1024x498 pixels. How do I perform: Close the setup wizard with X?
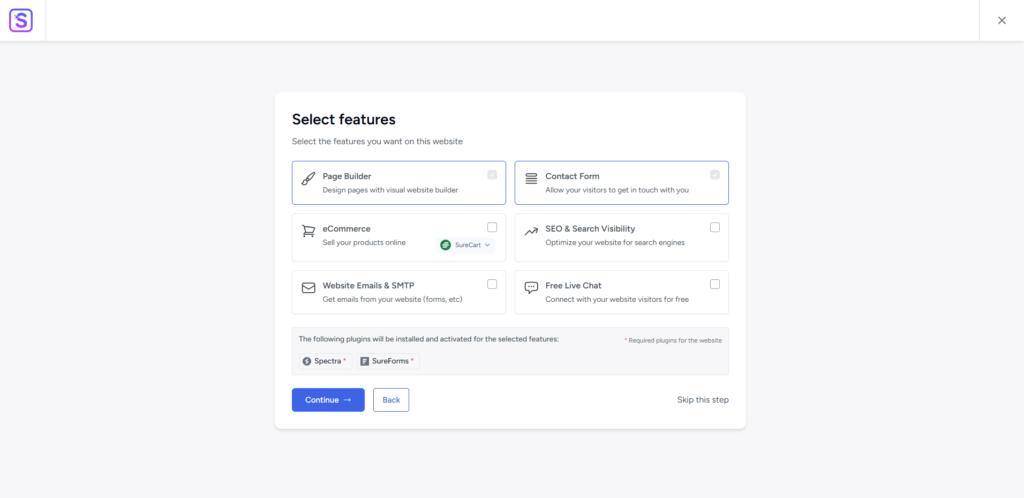click(1002, 20)
